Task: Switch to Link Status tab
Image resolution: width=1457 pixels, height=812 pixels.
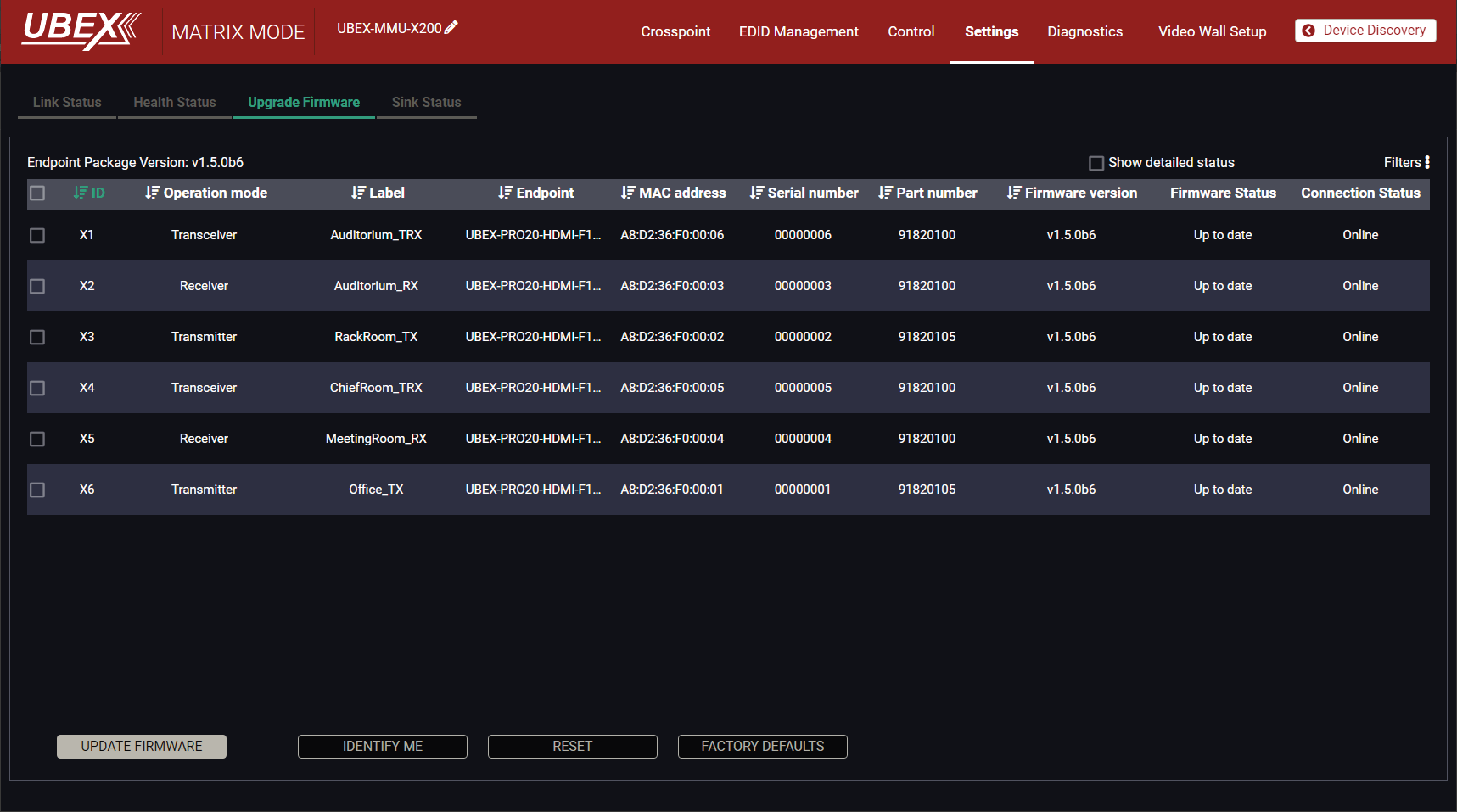Action: click(x=67, y=102)
